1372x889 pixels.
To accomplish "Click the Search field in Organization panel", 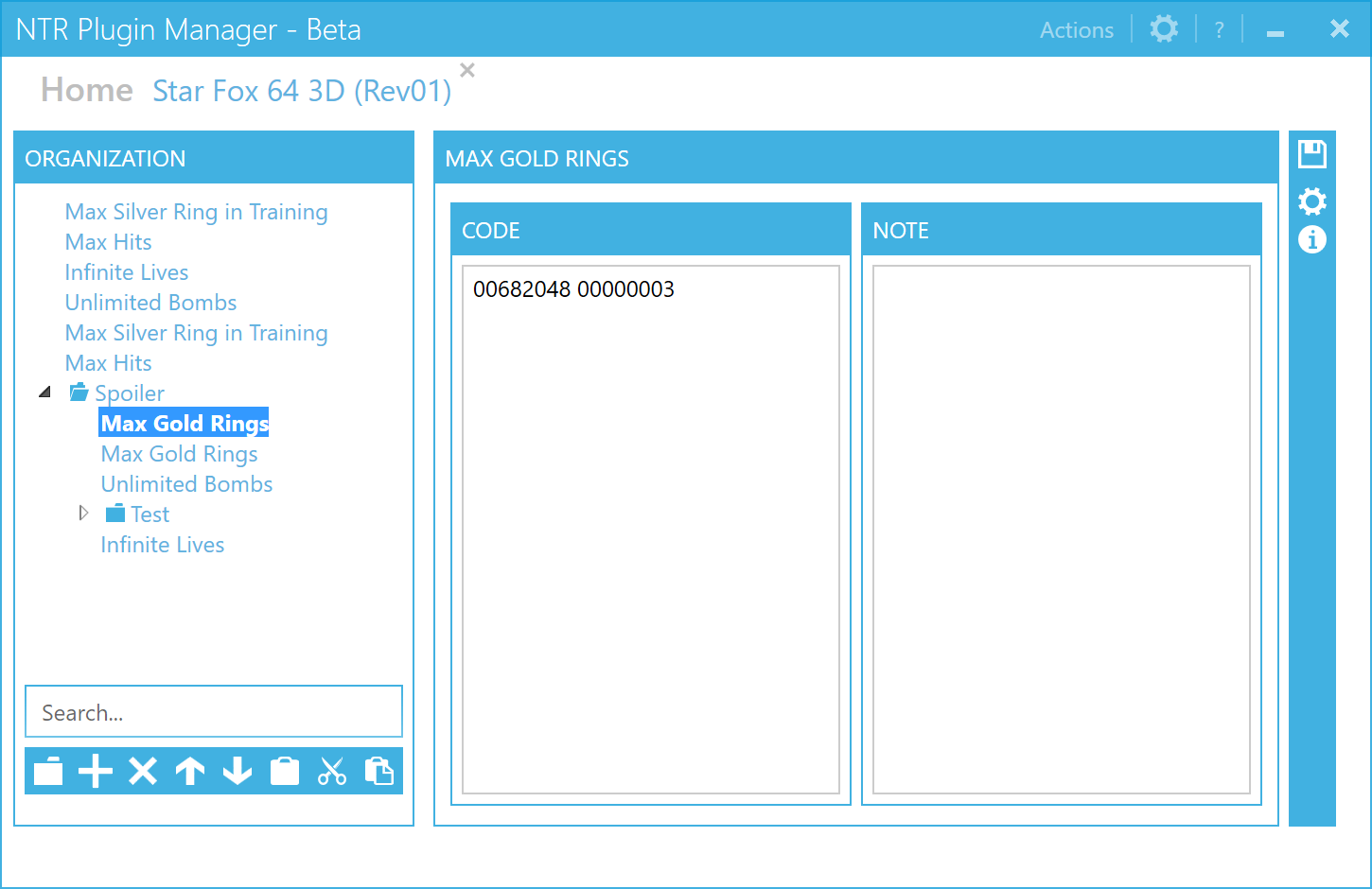I will click(214, 711).
